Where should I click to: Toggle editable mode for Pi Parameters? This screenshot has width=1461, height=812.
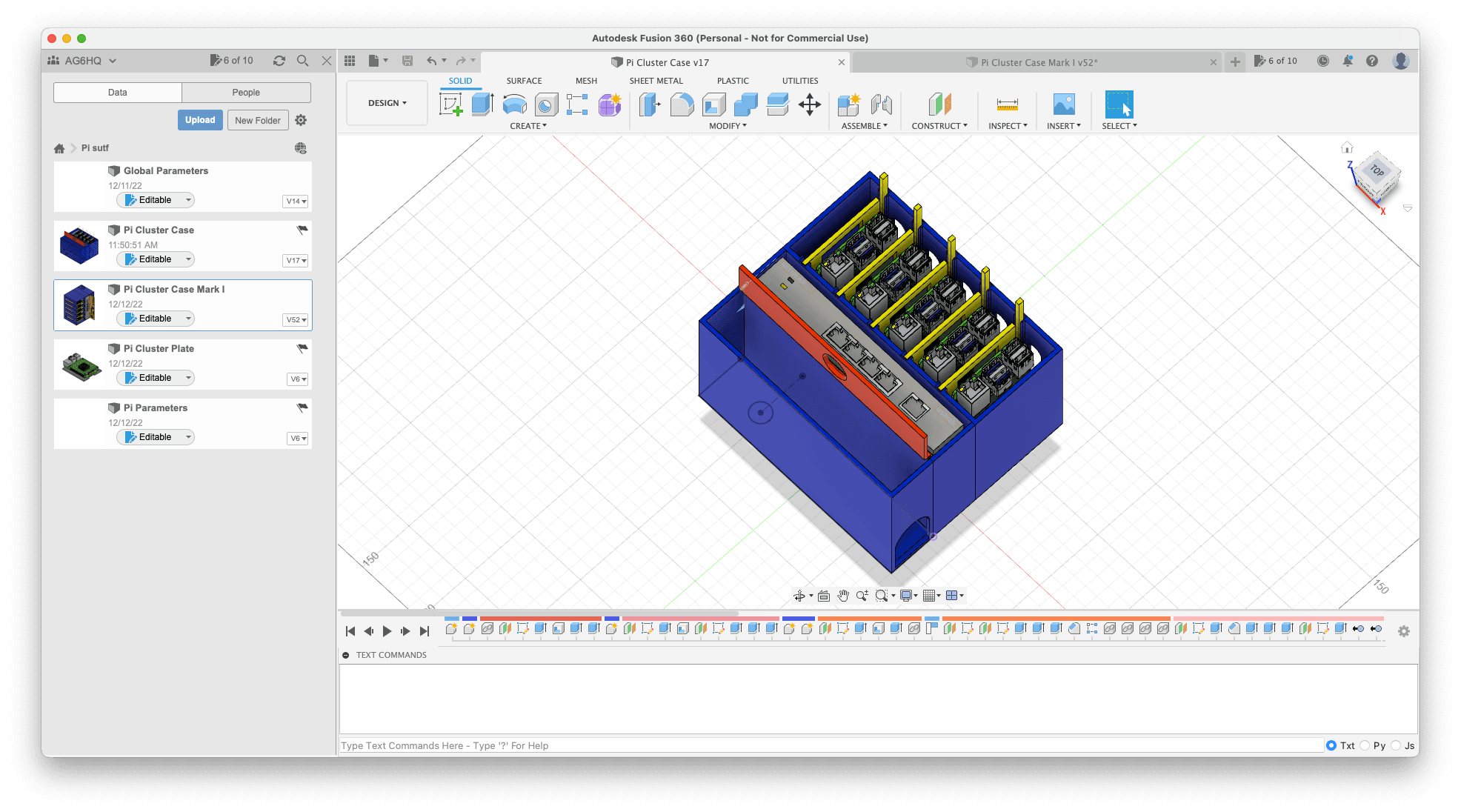[x=155, y=436]
